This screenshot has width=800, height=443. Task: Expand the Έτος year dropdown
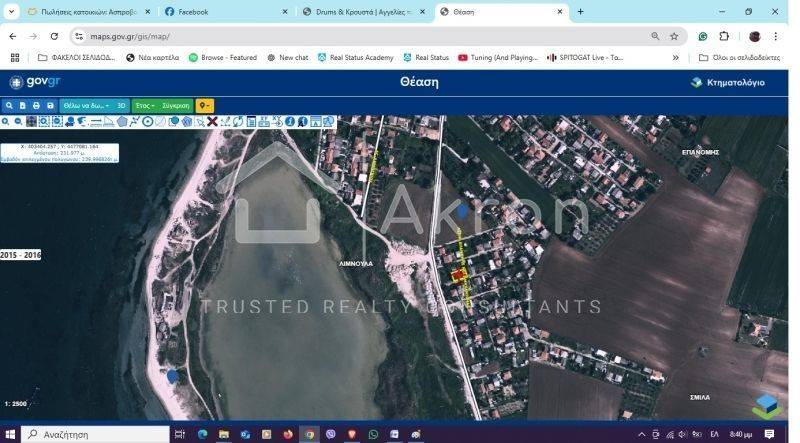pos(145,105)
